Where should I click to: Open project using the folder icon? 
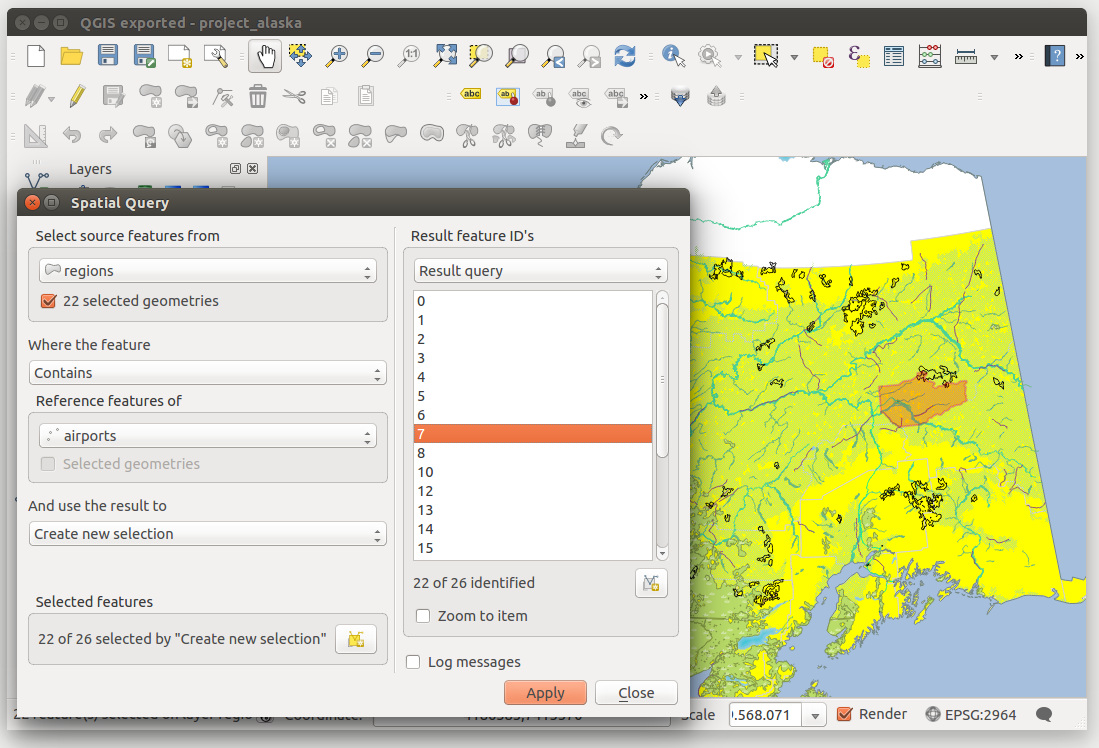coord(71,56)
